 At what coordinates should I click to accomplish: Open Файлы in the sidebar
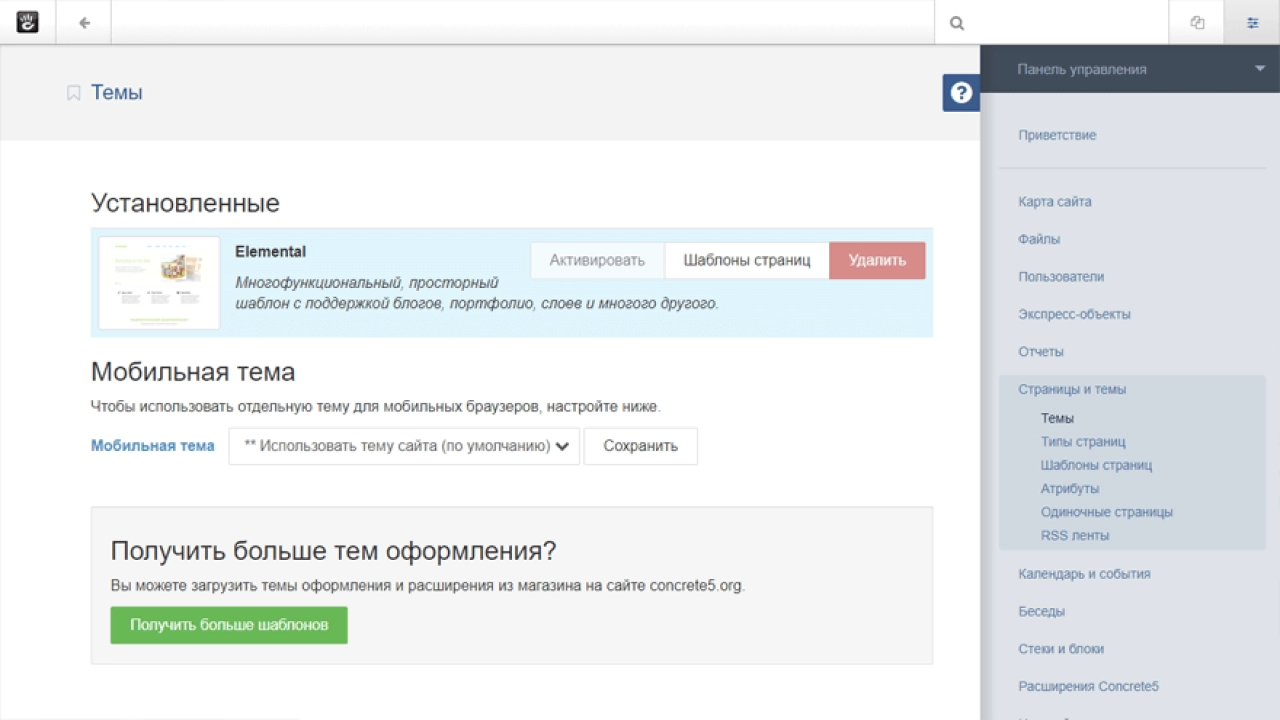1039,239
